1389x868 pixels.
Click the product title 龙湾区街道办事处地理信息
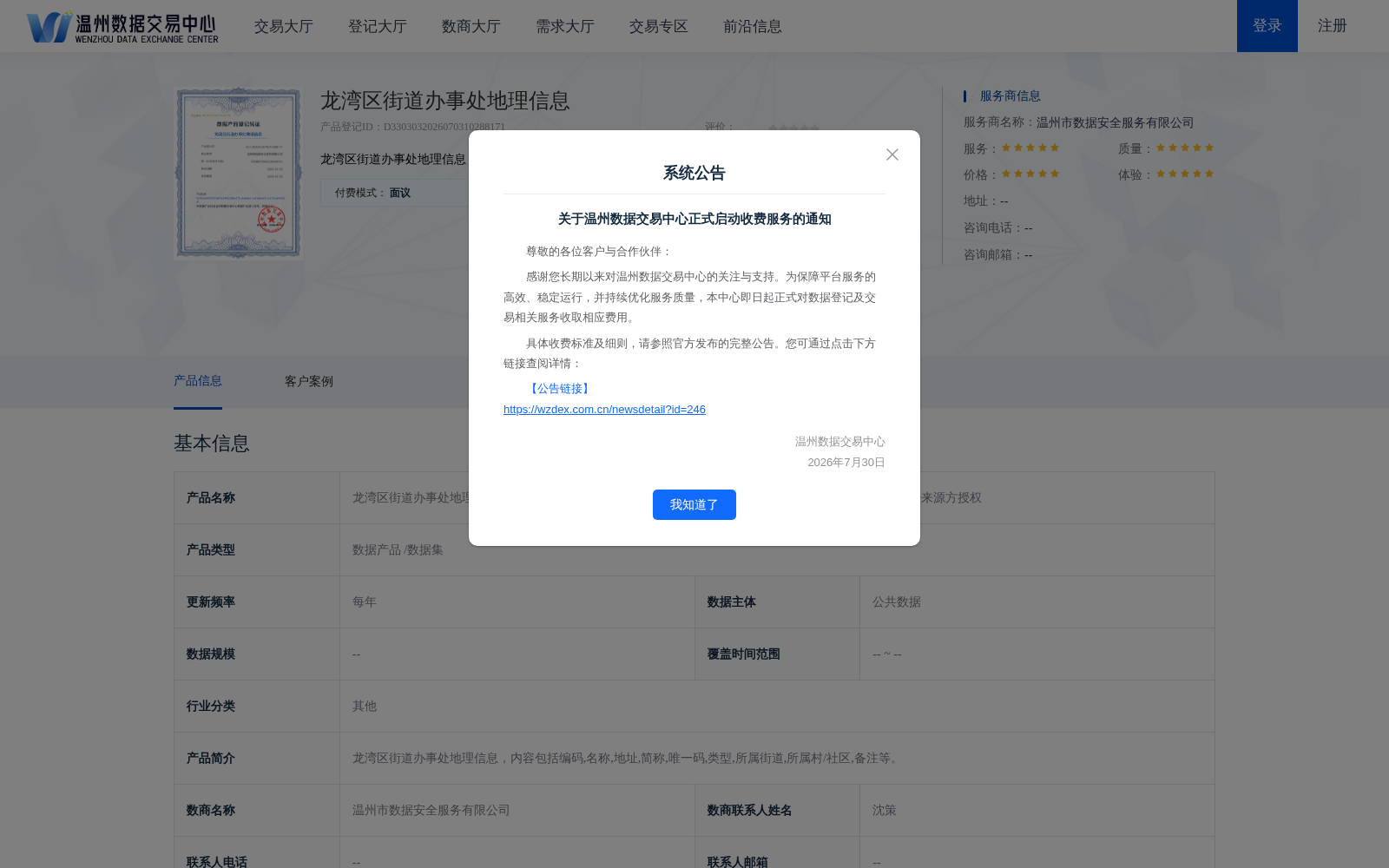click(445, 101)
